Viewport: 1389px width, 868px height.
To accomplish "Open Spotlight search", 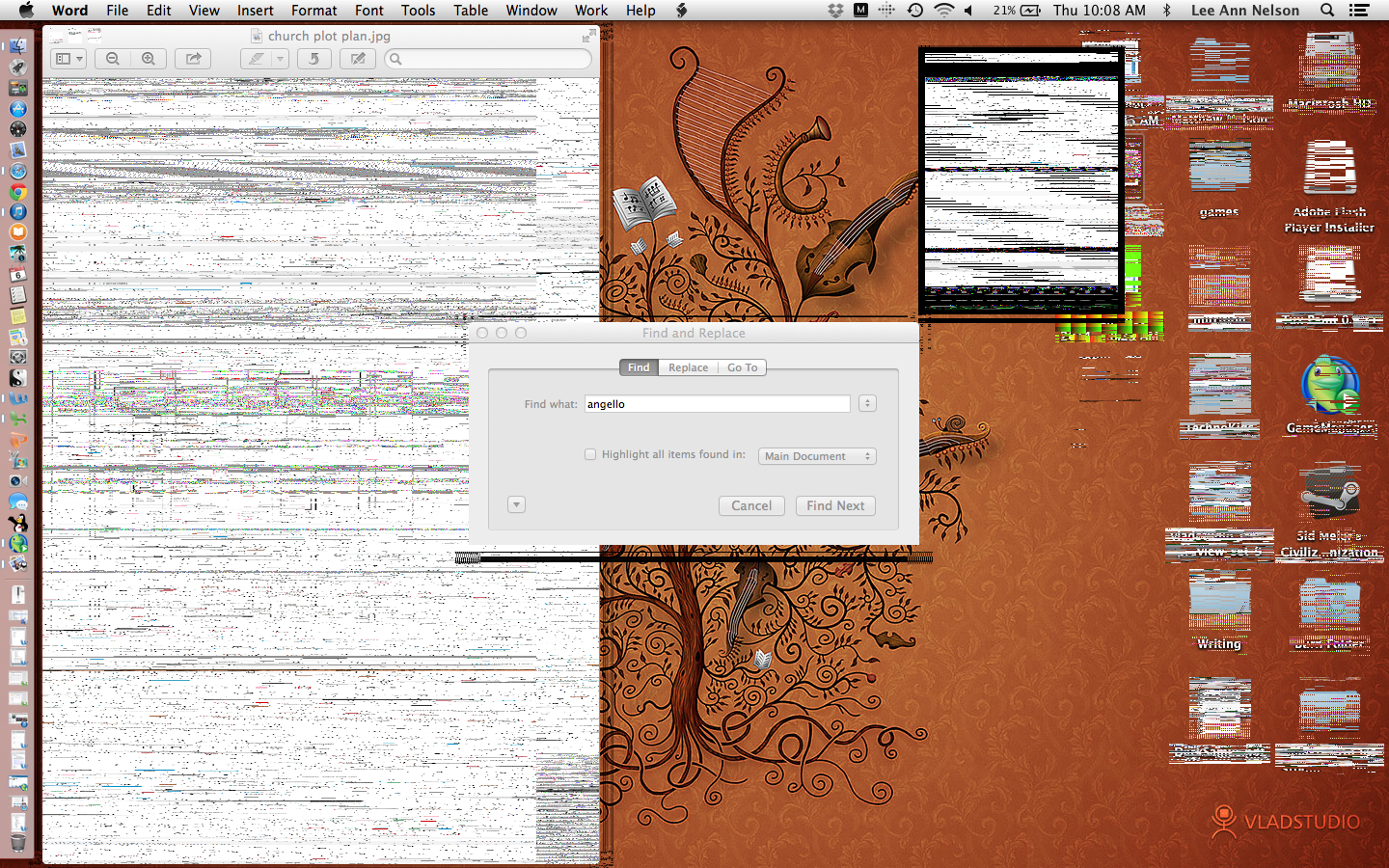I will [1327, 10].
